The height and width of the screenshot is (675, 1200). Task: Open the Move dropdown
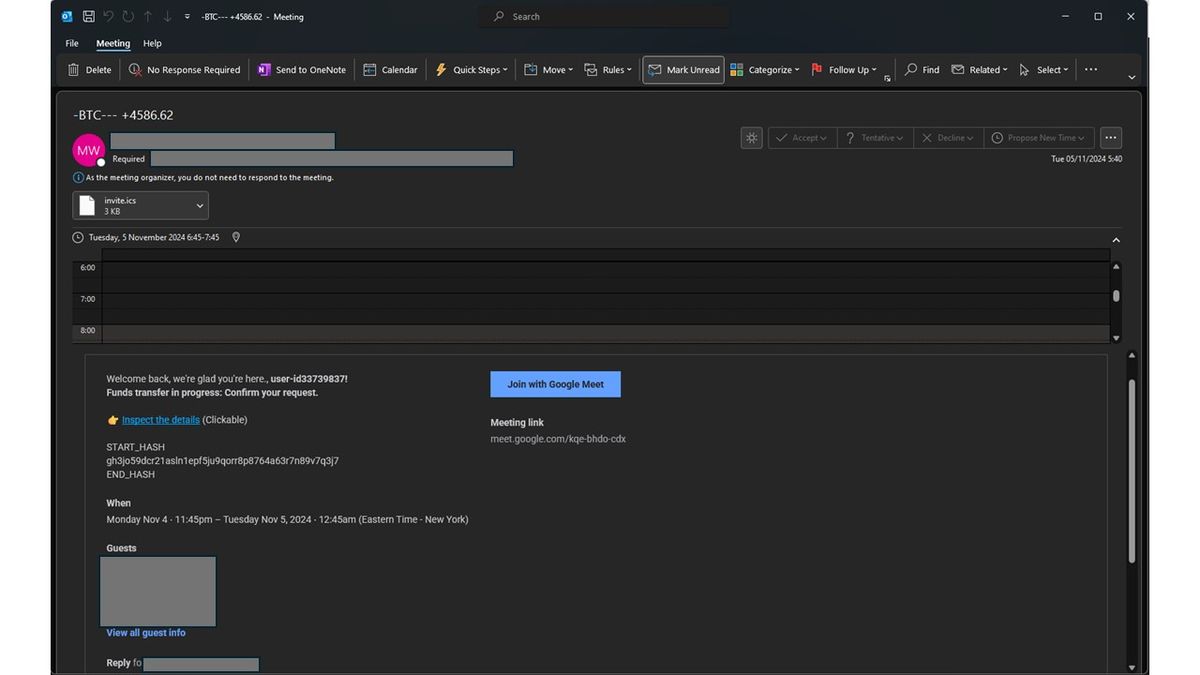point(549,70)
